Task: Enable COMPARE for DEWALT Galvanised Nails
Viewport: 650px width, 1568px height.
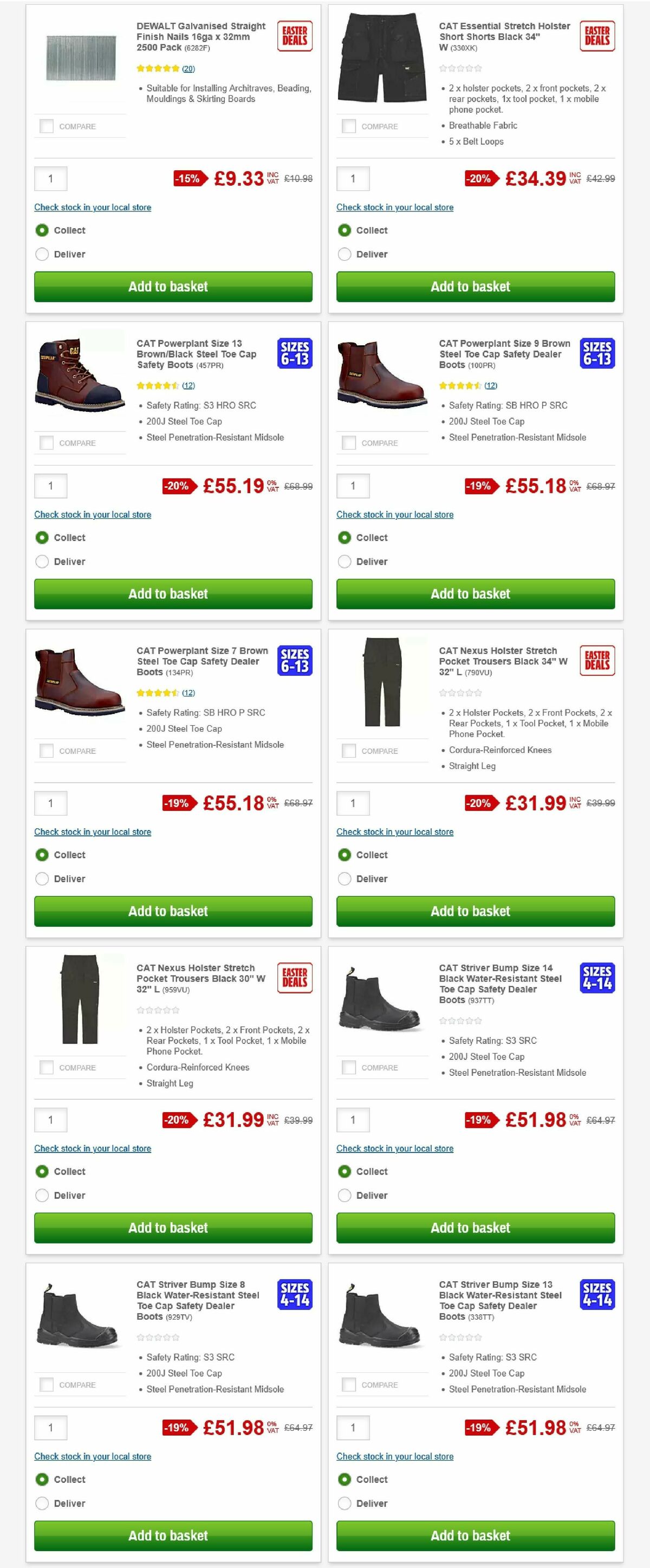Action: (x=47, y=125)
